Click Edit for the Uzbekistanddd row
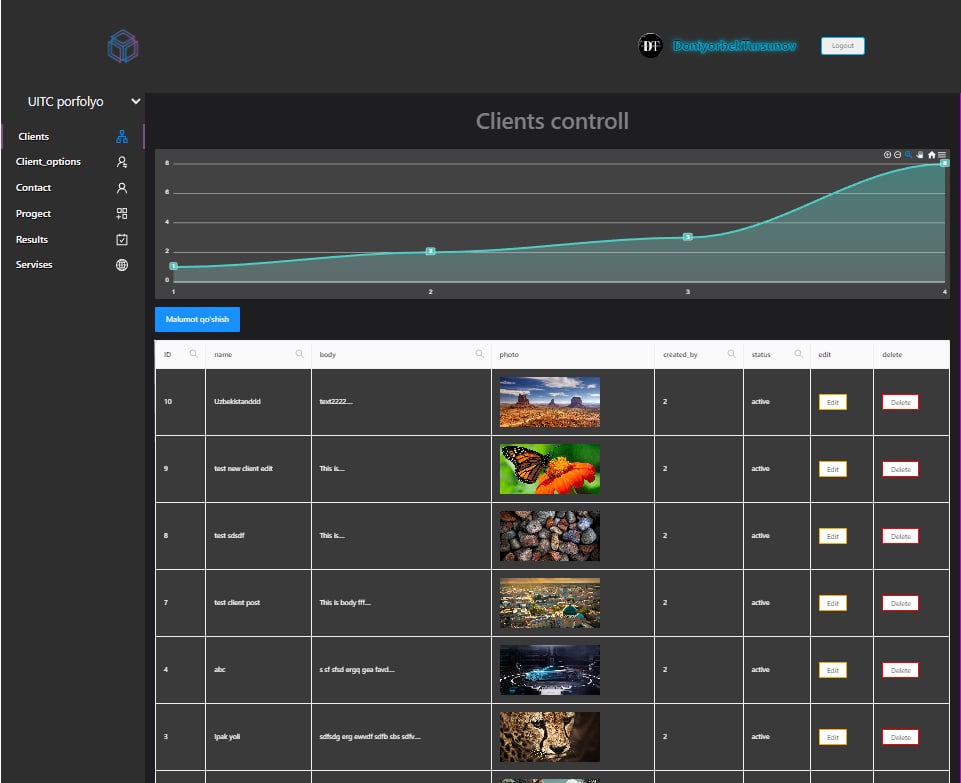This screenshot has width=961, height=783. 832,402
